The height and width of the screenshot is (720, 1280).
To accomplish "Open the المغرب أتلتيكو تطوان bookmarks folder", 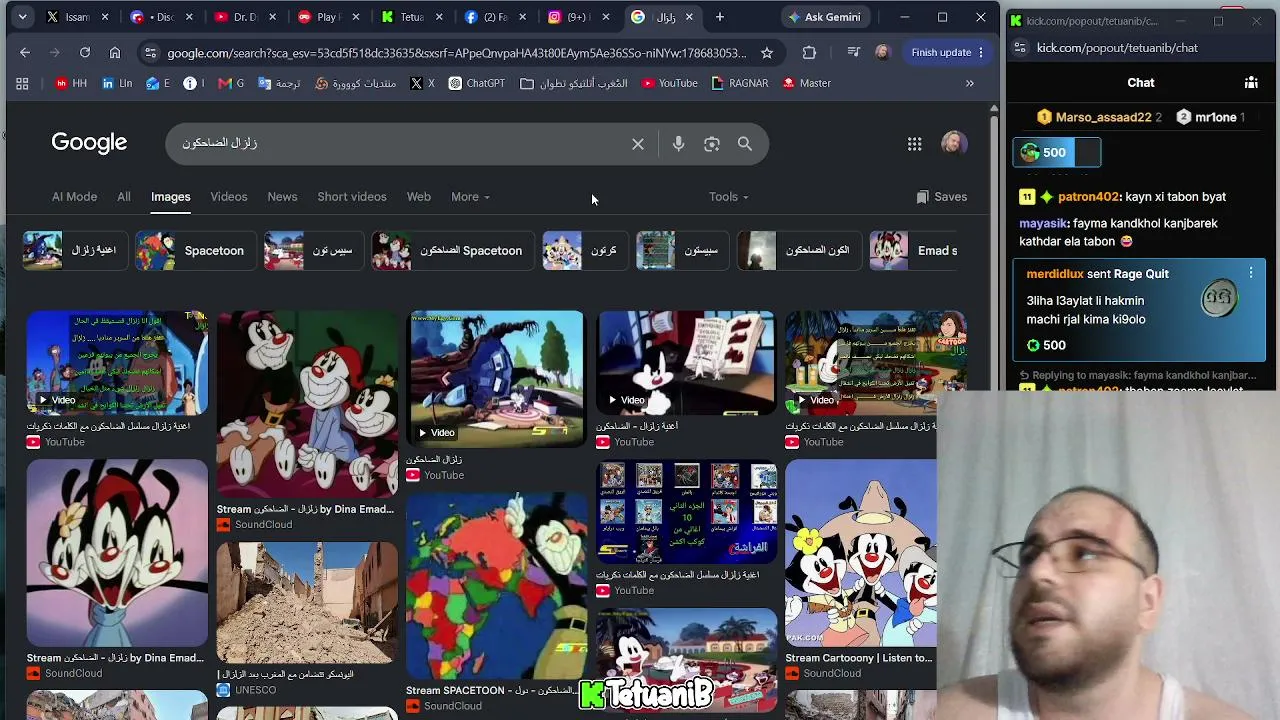I will pos(574,83).
